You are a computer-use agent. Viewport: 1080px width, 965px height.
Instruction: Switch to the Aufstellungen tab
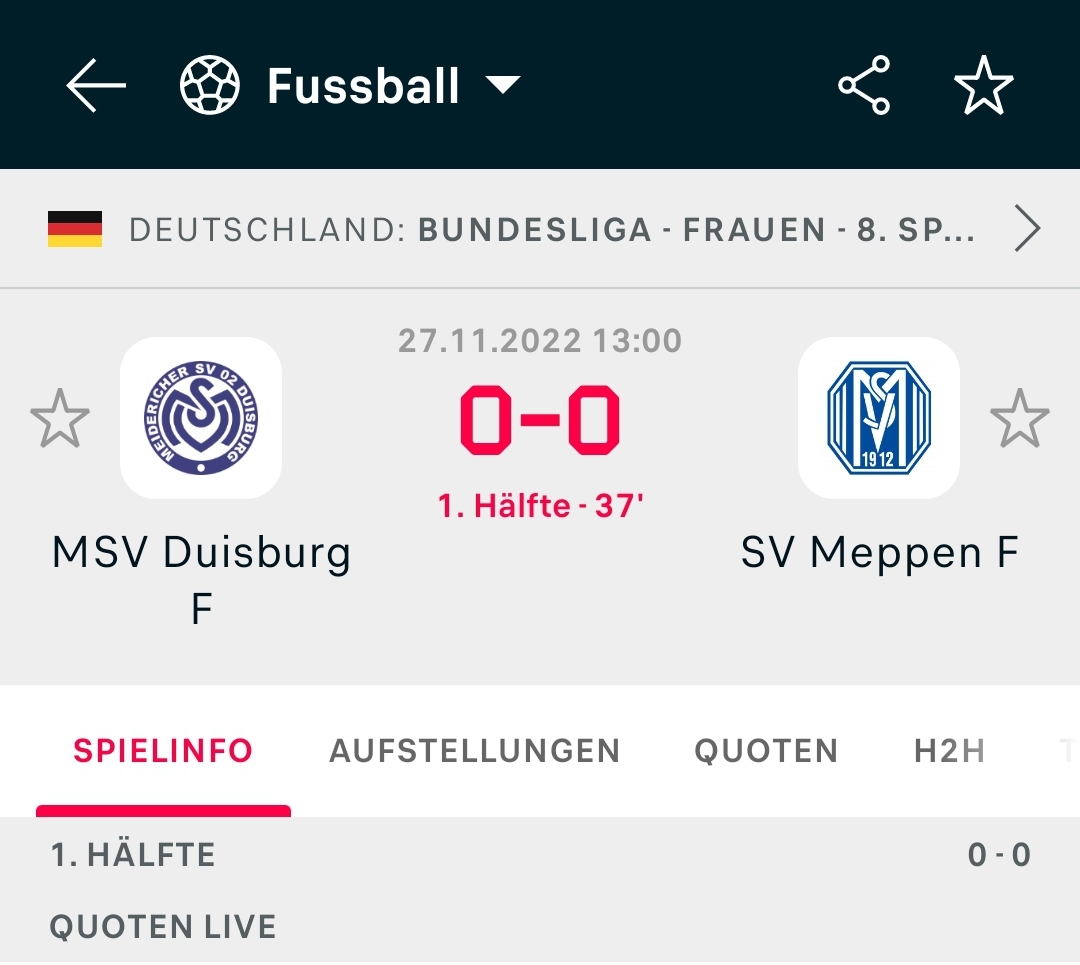[x=474, y=751]
